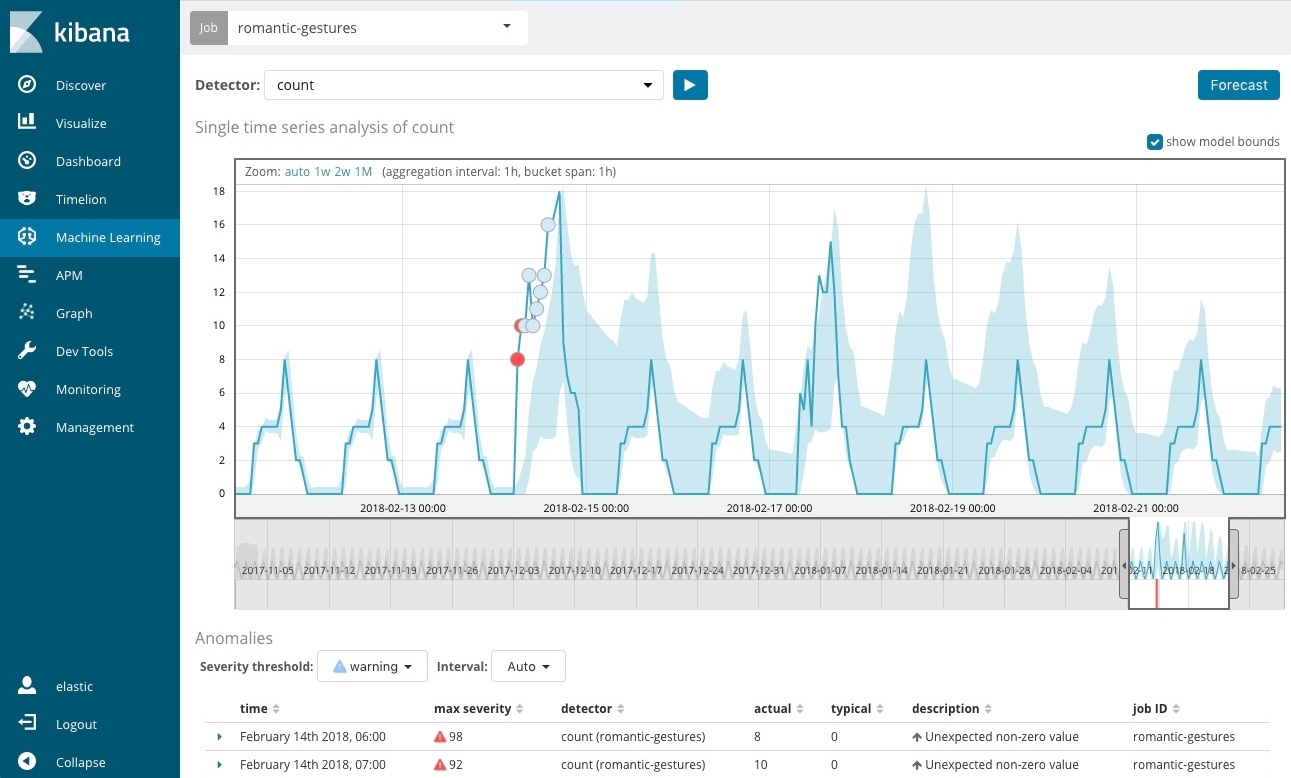The width and height of the screenshot is (1291, 778).
Task: Set chart zoom to auto
Action: tap(297, 172)
